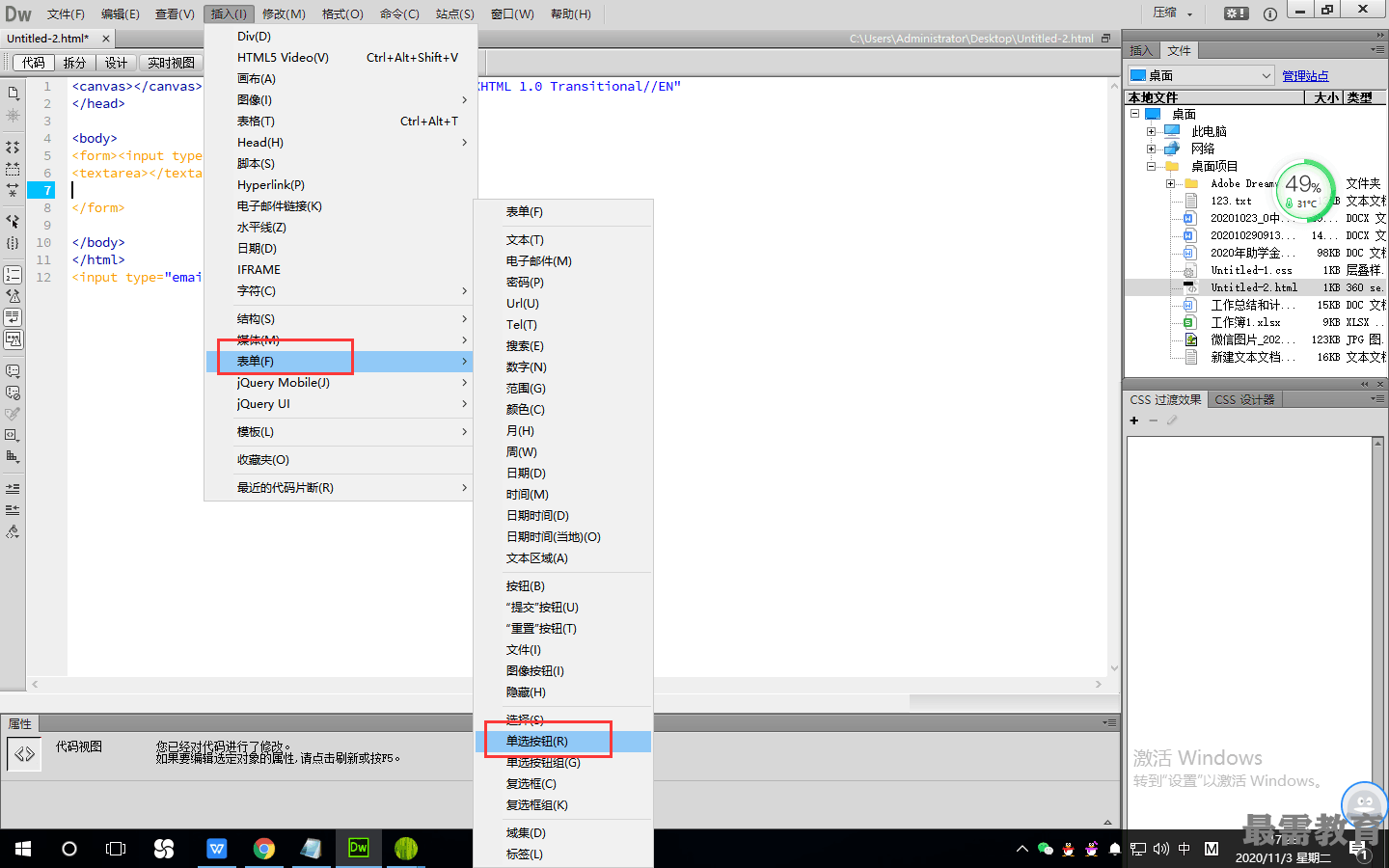Choose Checkbox (复选框) from the form submenu
1389x868 pixels.
[563, 783]
